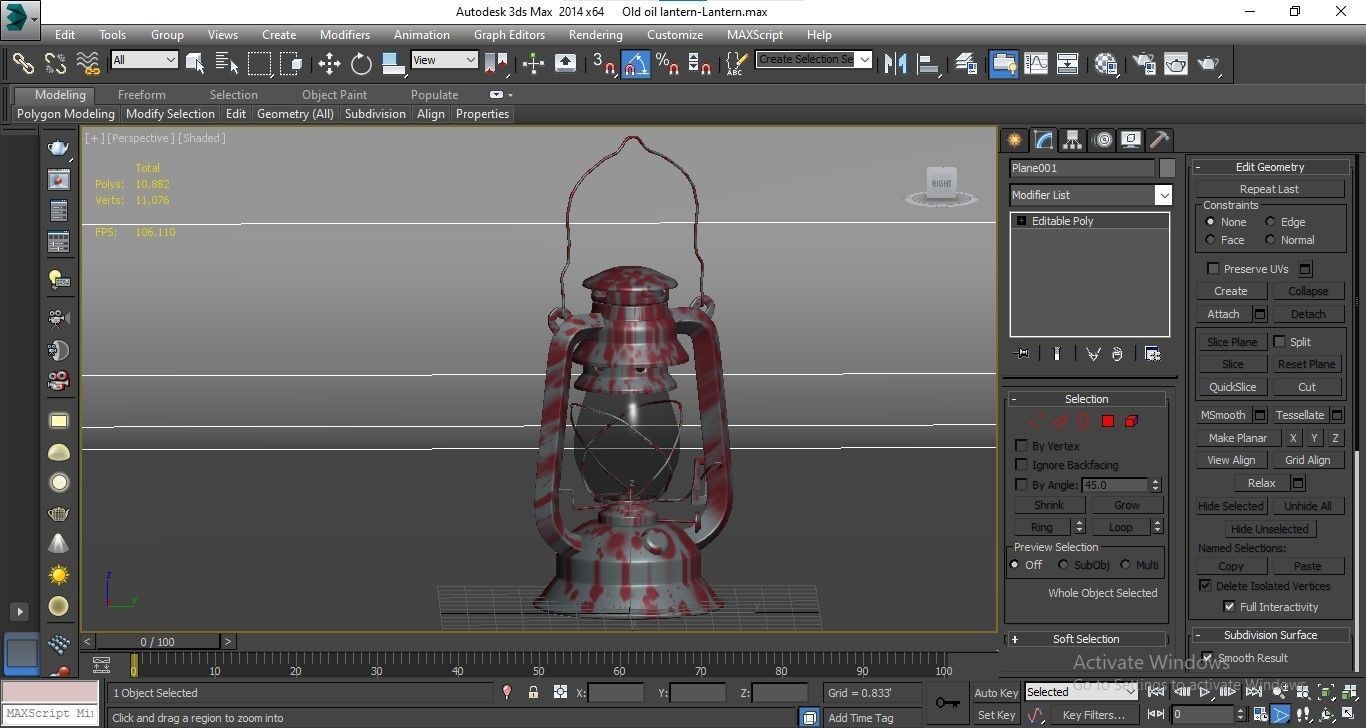Image resolution: width=1366 pixels, height=728 pixels.
Task: Open the Material Editor icon
Action: (x=1106, y=63)
